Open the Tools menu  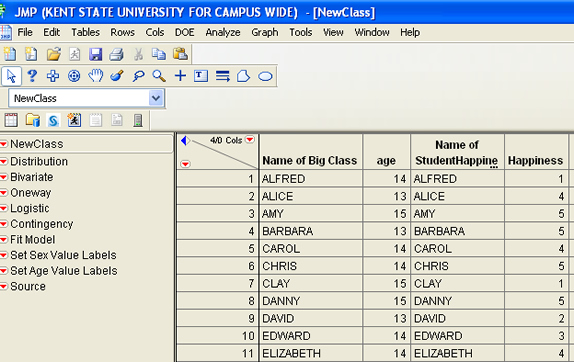pos(301,33)
